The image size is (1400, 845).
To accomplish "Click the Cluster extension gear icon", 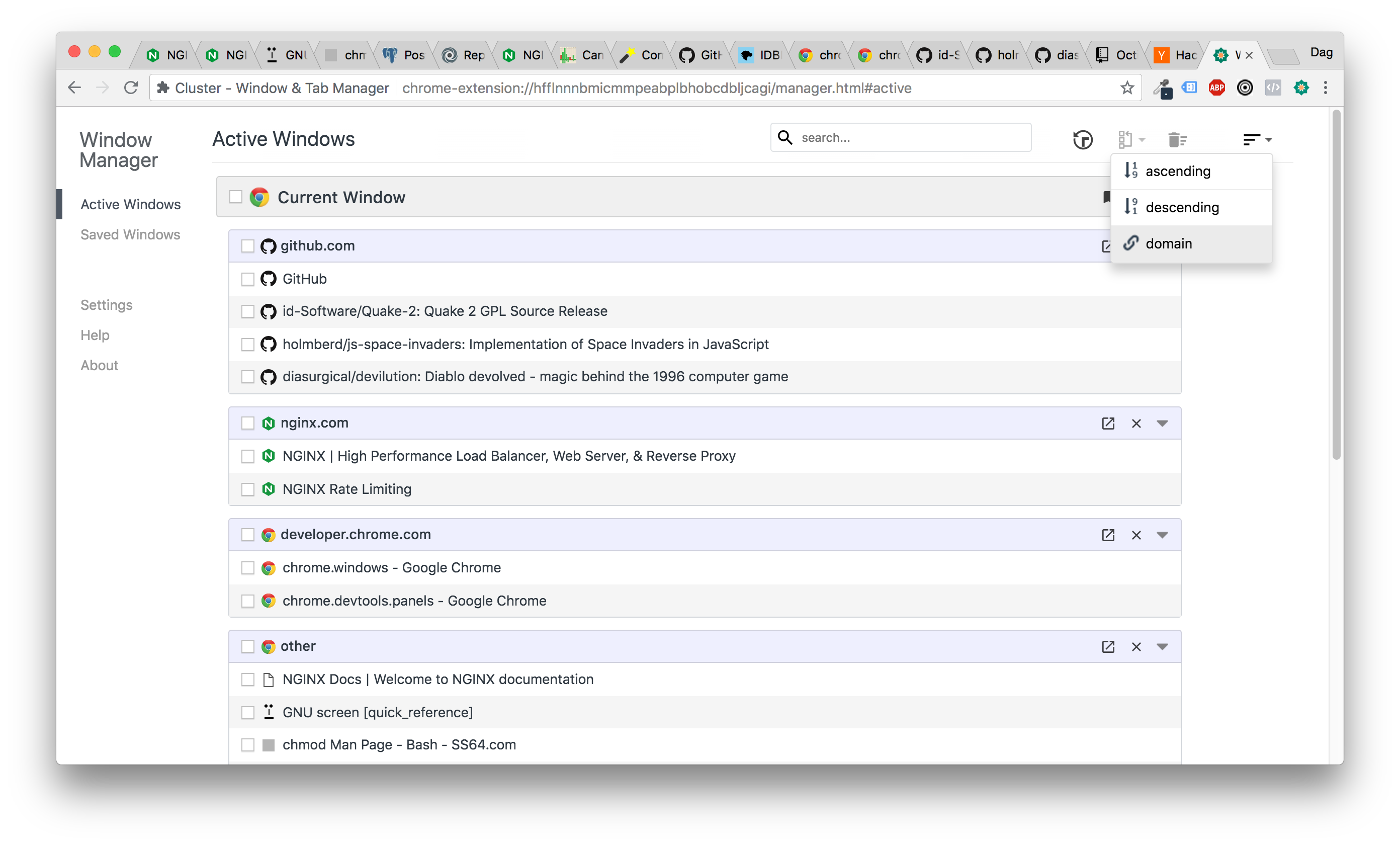I will point(1301,88).
